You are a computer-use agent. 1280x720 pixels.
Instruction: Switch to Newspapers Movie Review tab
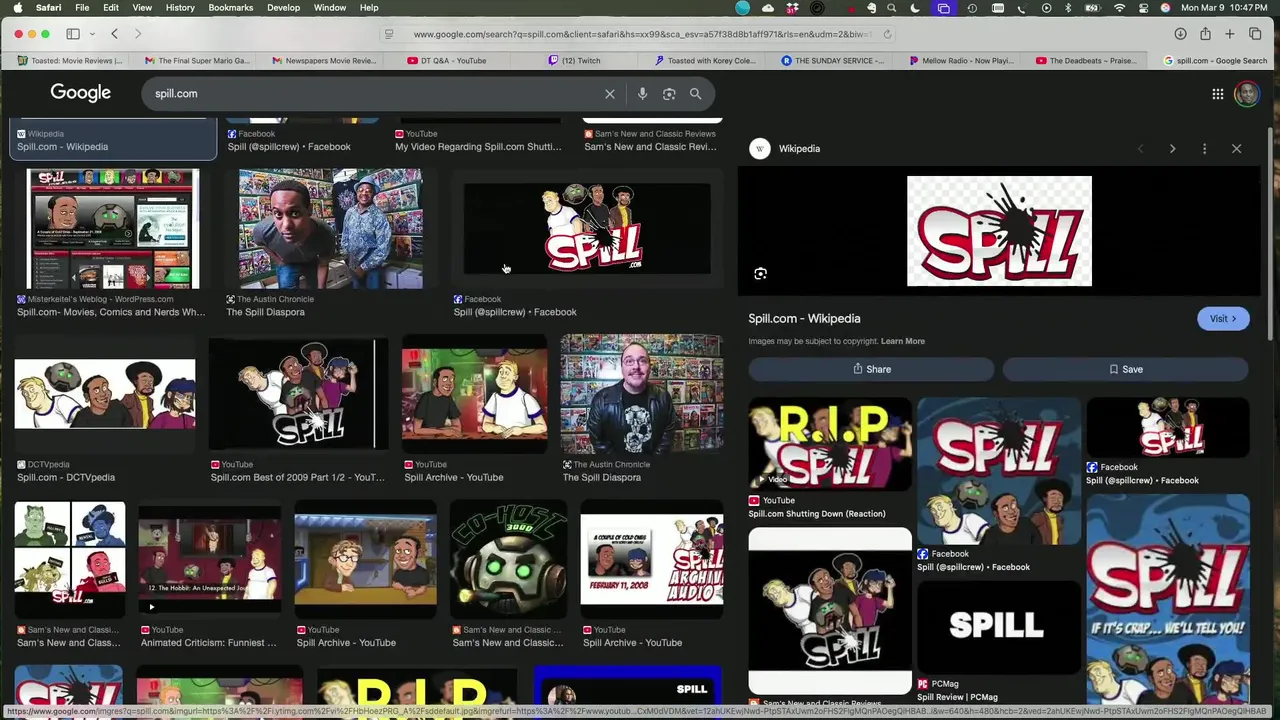click(323, 61)
